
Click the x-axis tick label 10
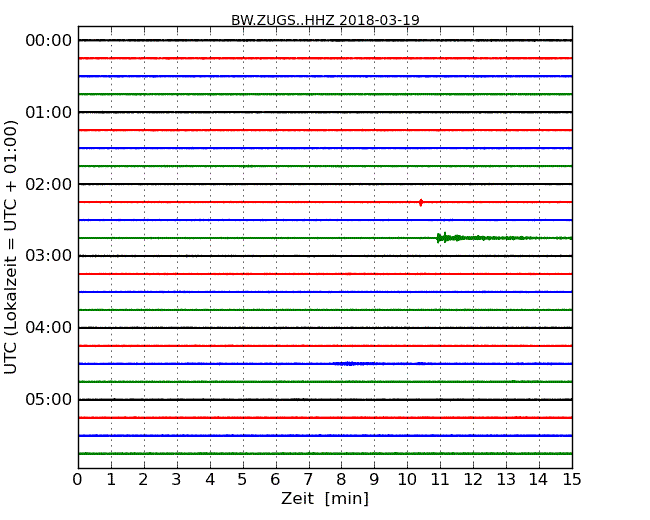(407, 480)
